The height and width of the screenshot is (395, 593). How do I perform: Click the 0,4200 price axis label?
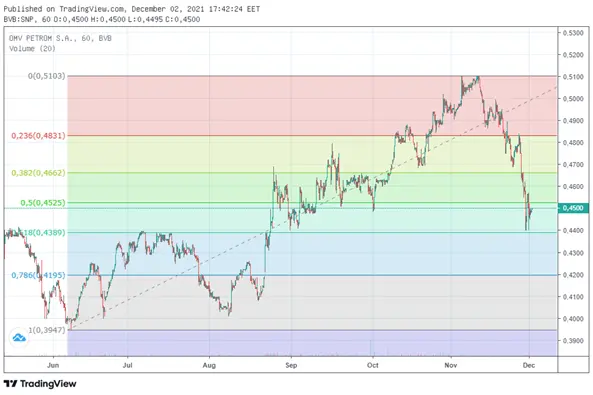click(573, 275)
